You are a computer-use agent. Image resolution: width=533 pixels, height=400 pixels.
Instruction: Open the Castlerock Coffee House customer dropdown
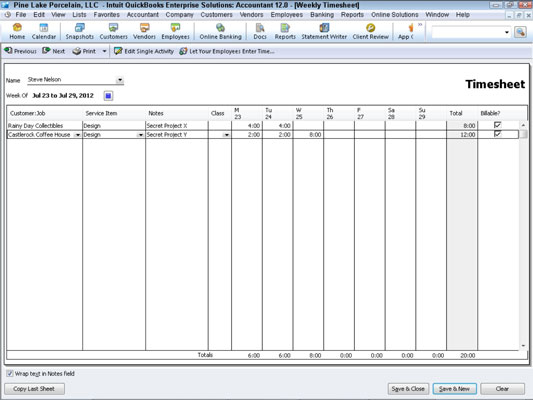click(78, 135)
